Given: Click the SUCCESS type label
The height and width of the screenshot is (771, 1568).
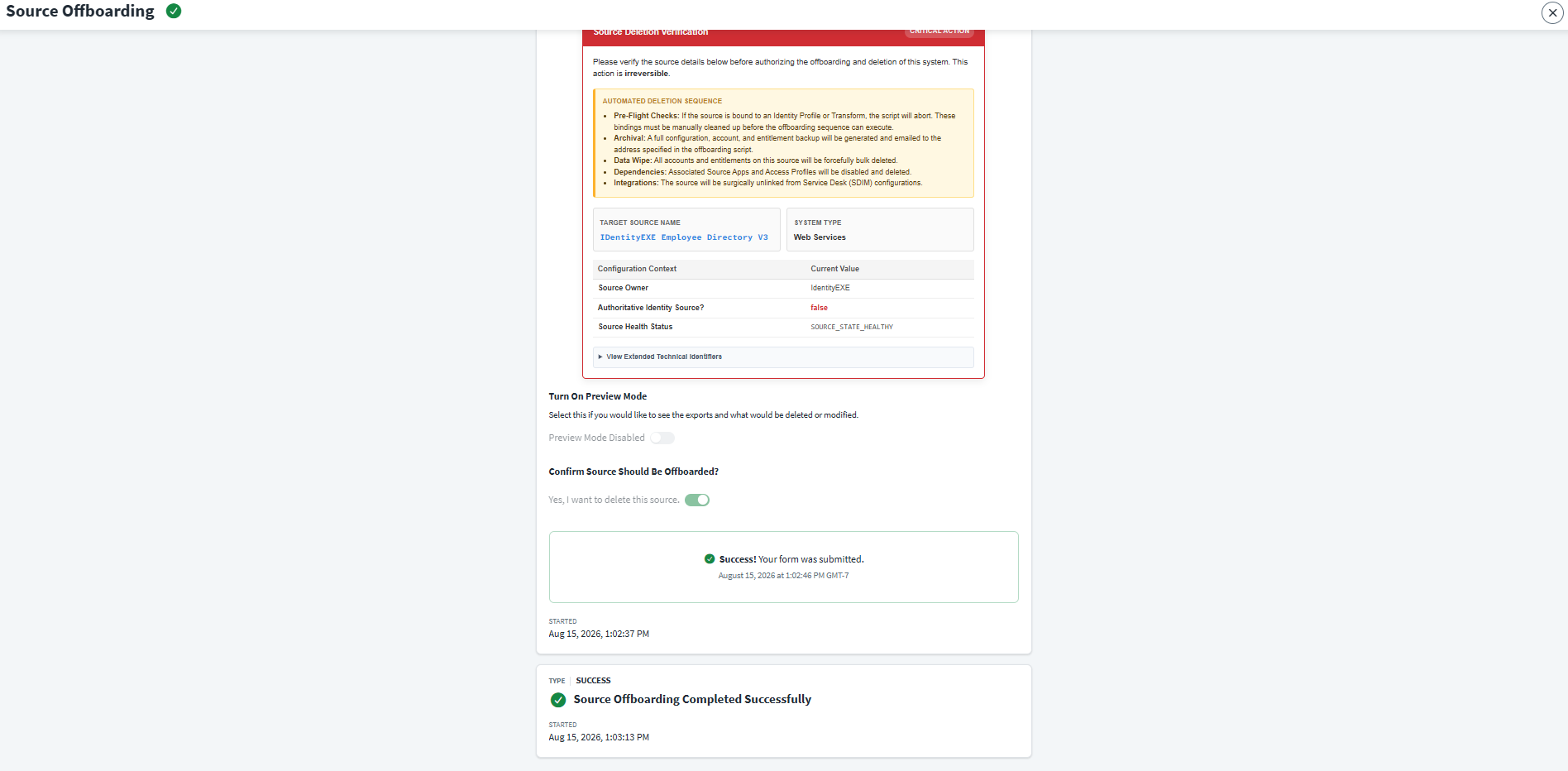Looking at the screenshot, I should tap(593, 681).
